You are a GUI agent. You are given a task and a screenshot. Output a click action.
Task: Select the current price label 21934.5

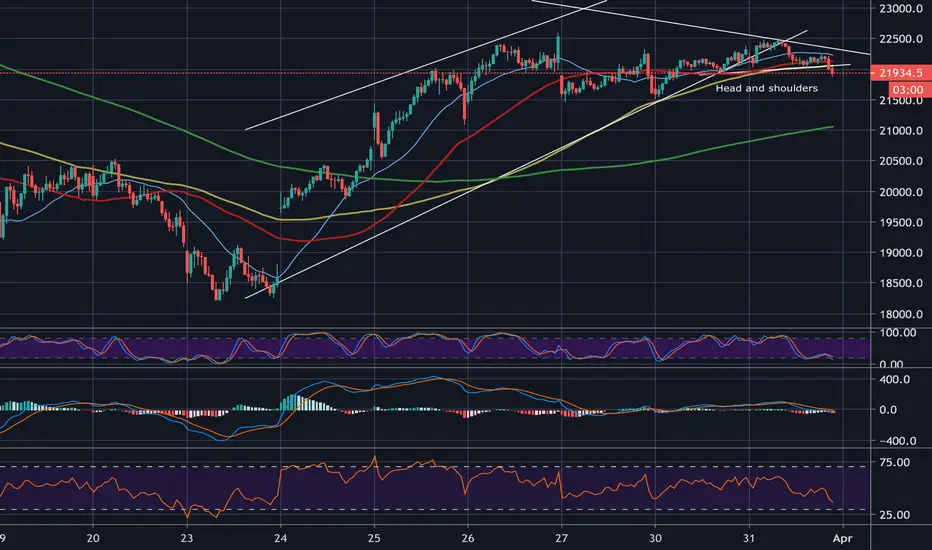(900, 73)
